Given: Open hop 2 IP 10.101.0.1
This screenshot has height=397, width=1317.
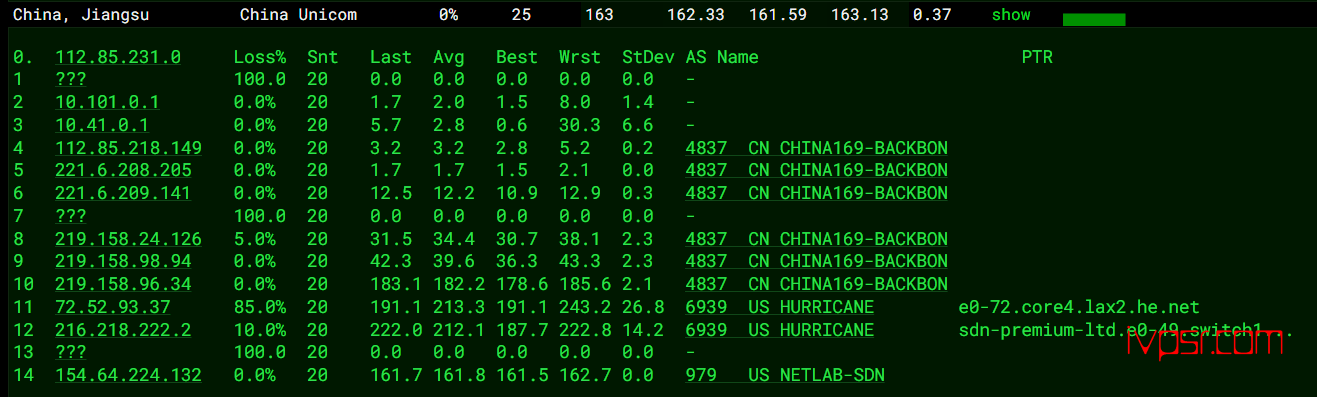Looking at the screenshot, I should [x=107, y=102].
